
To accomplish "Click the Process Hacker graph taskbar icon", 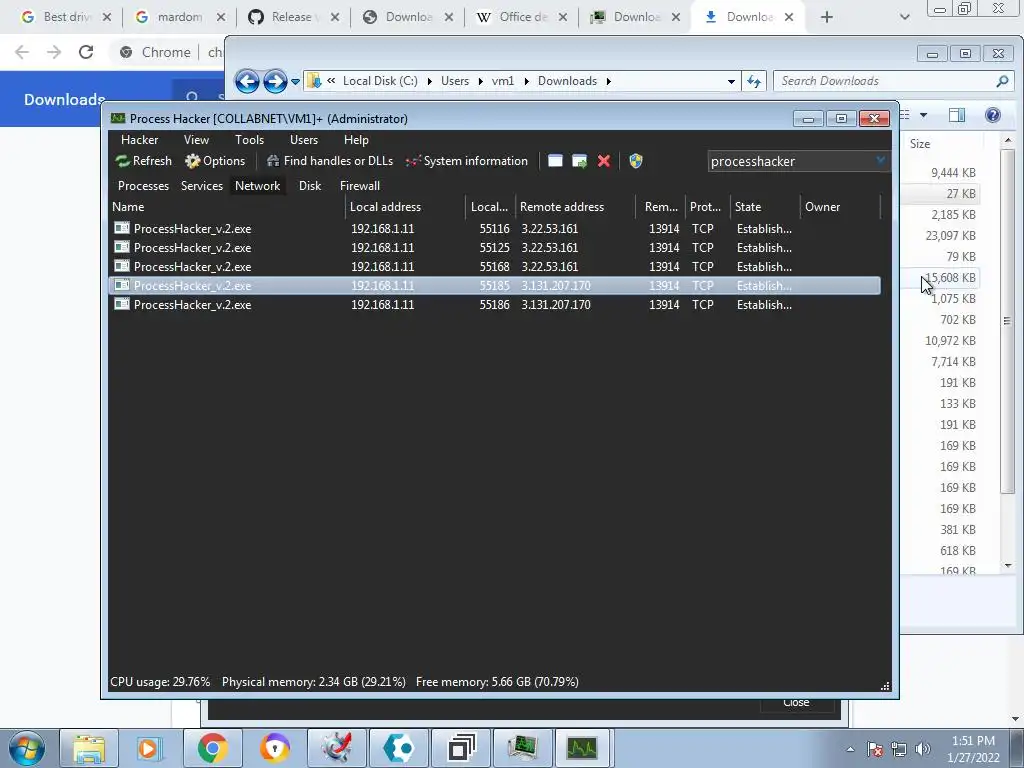I will (x=581, y=748).
